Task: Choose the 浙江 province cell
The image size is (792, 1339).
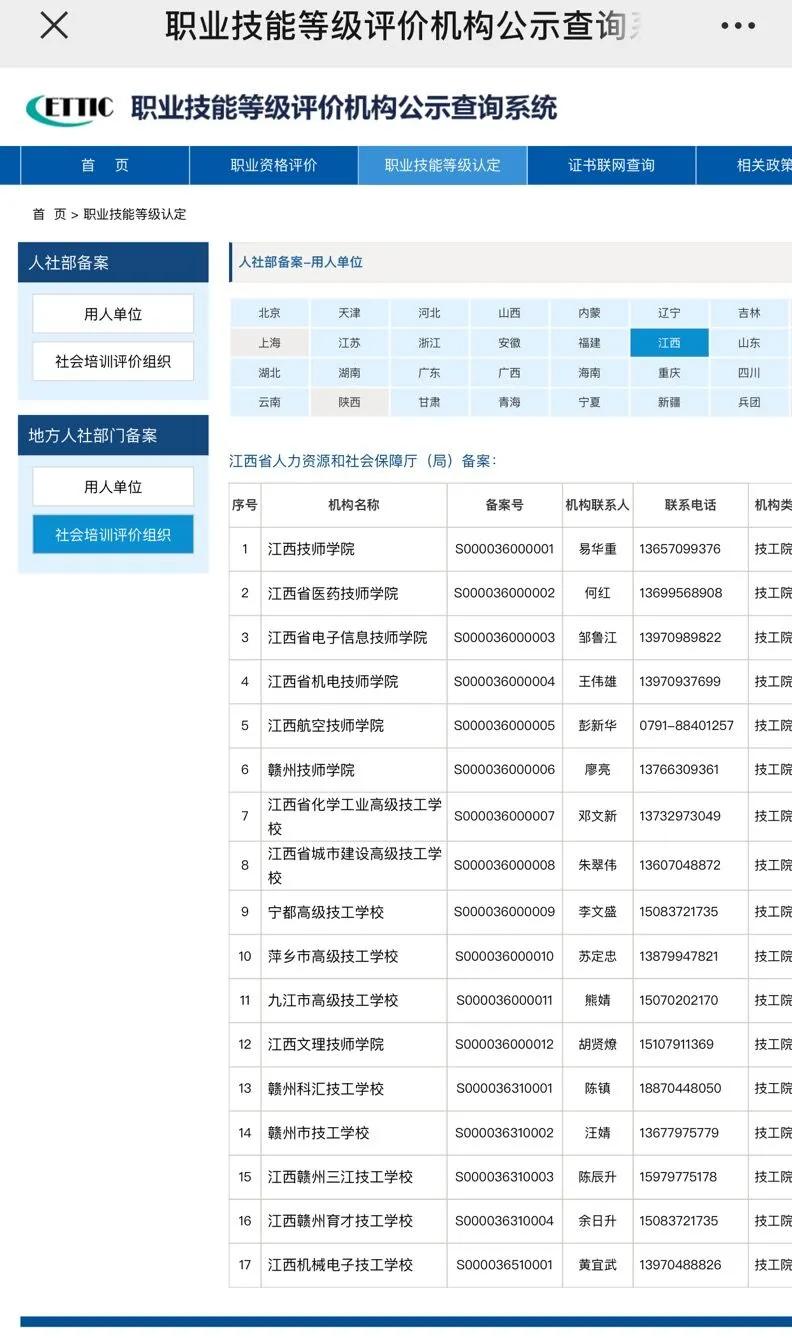Action: click(x=430, y=343)
